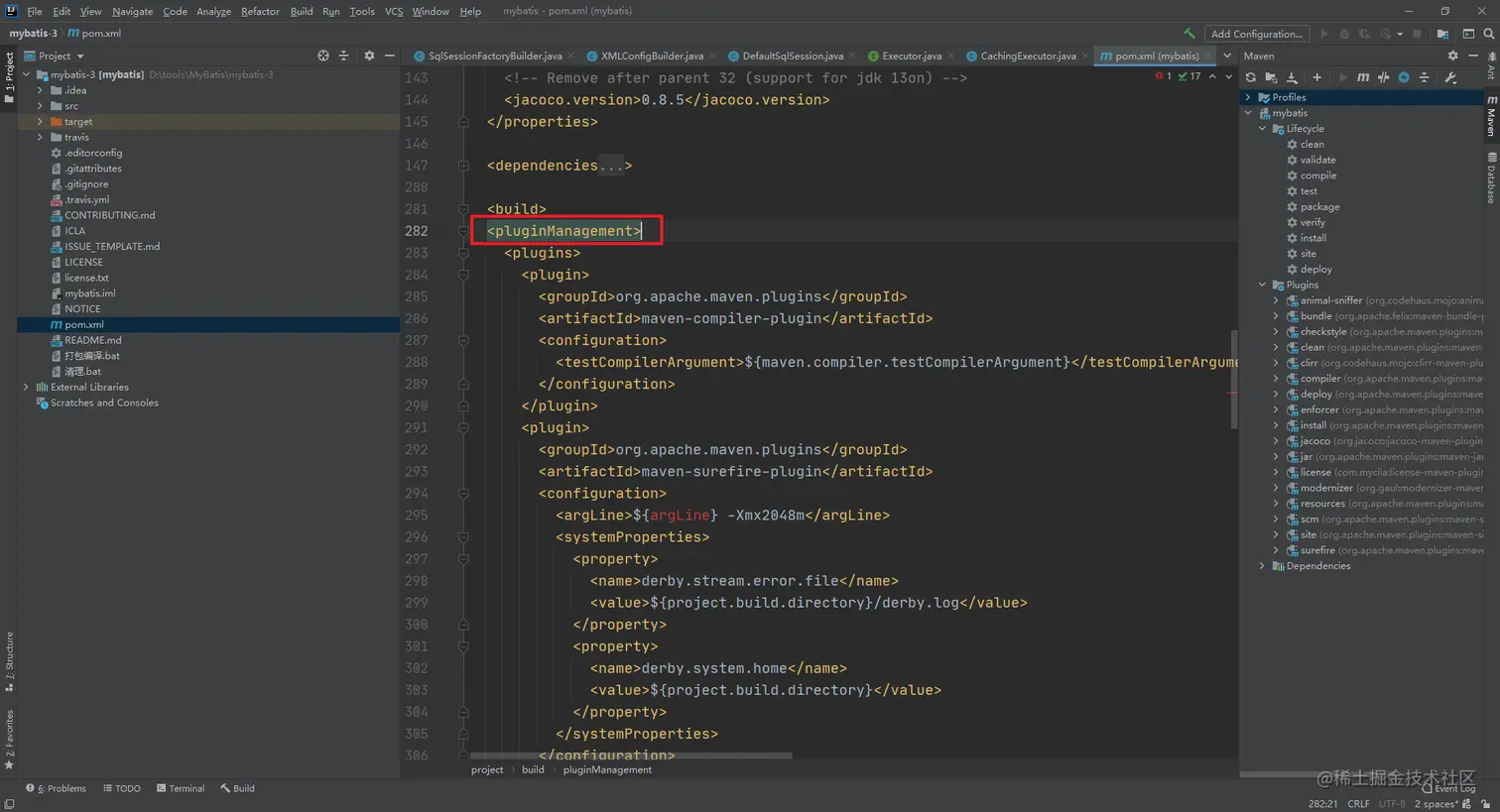The width and height of the screenshot is (1500, 812).
Task: Show the recent tabs dropdown arrow in editor
Action: (1227, 56)
